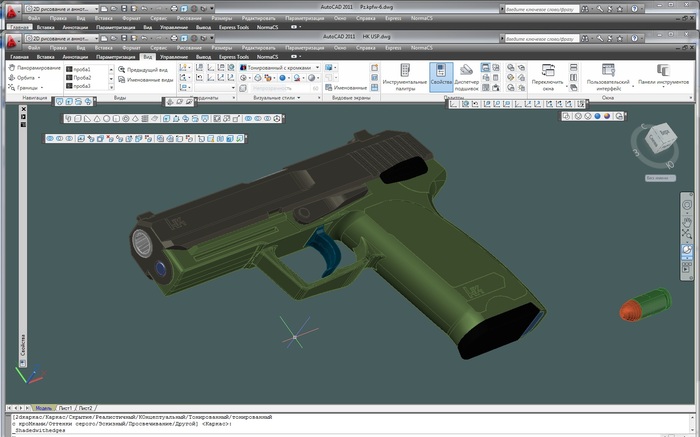
Task: Click Предыдущий вид (Previous View)
Action: [146, 70]
